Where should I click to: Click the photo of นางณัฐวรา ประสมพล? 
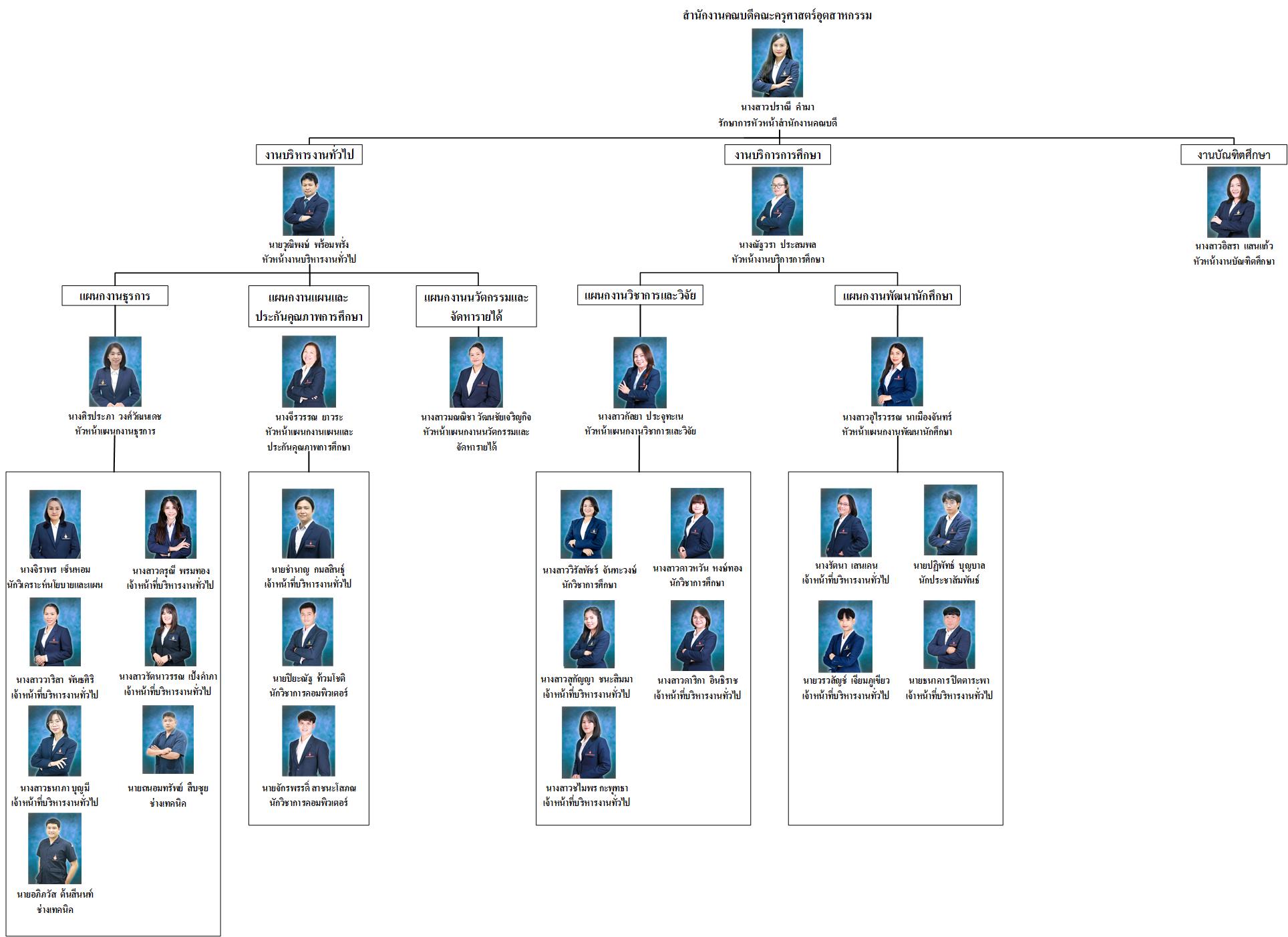coord(777,200)
